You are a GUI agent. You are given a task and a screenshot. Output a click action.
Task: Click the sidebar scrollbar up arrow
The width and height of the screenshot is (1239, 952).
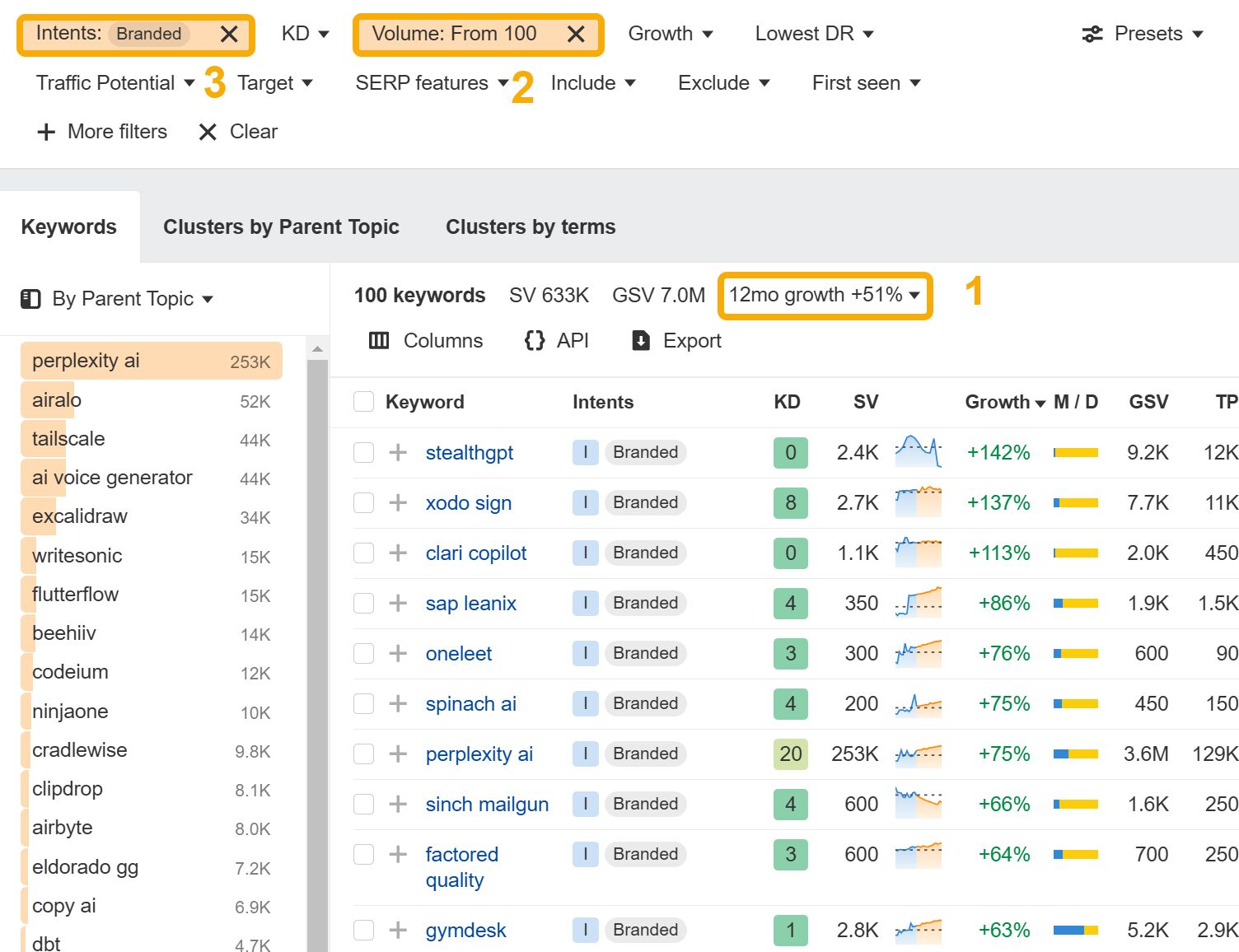point(317,349)
